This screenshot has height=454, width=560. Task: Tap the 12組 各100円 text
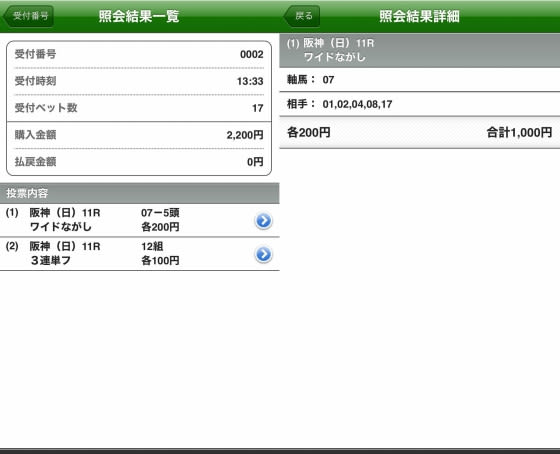[x=160, y=254]
